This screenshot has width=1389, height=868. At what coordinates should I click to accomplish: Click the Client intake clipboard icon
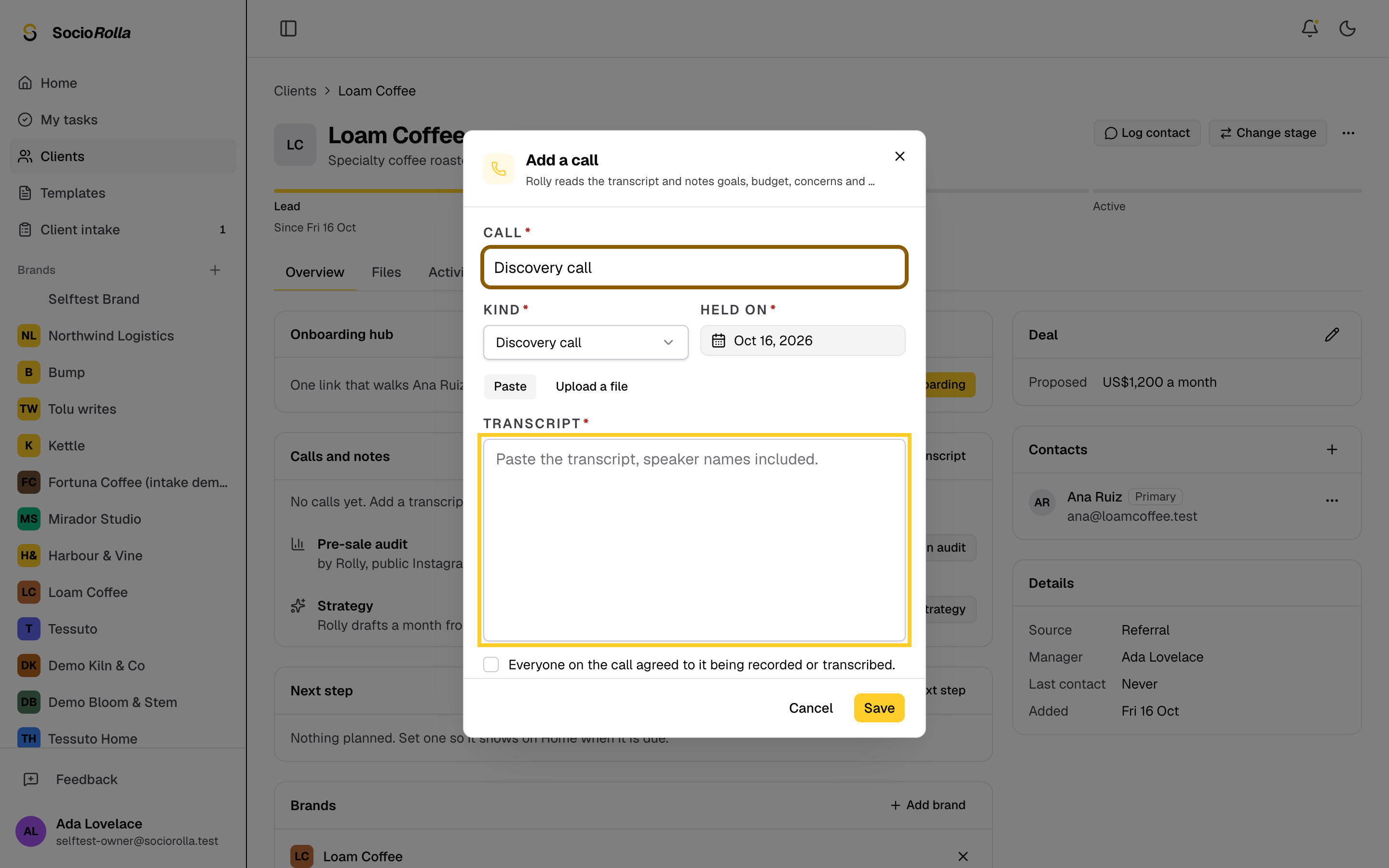pos(25,230)
